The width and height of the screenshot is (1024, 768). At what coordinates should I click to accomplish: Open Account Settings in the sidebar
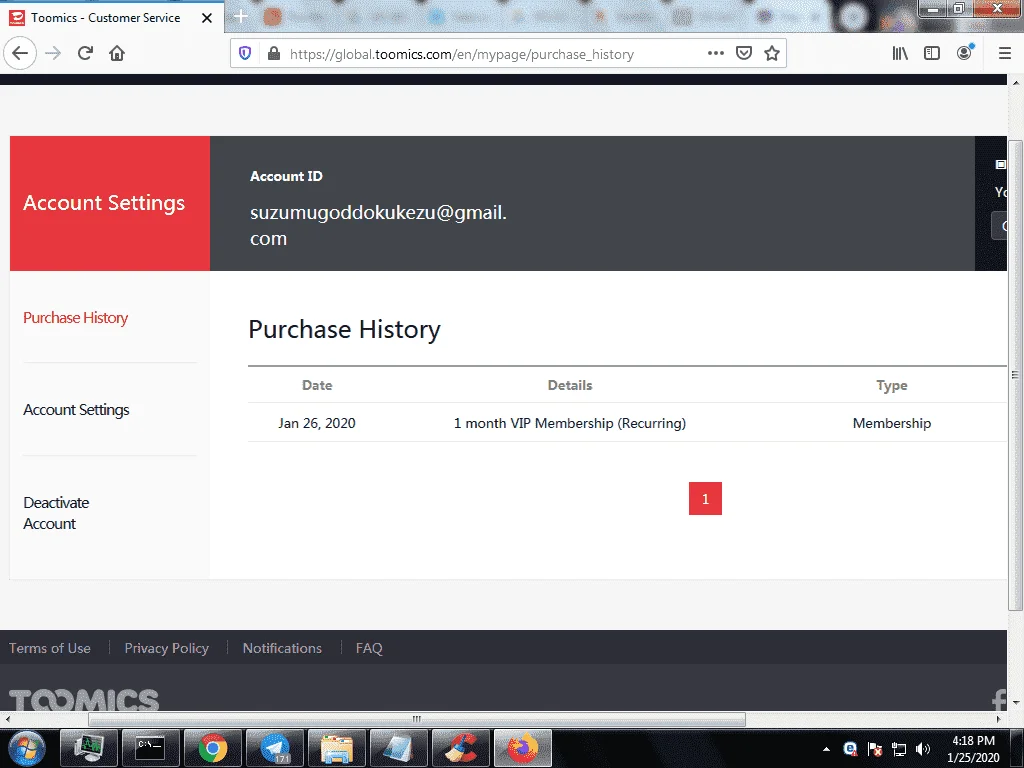click(76, 410)
